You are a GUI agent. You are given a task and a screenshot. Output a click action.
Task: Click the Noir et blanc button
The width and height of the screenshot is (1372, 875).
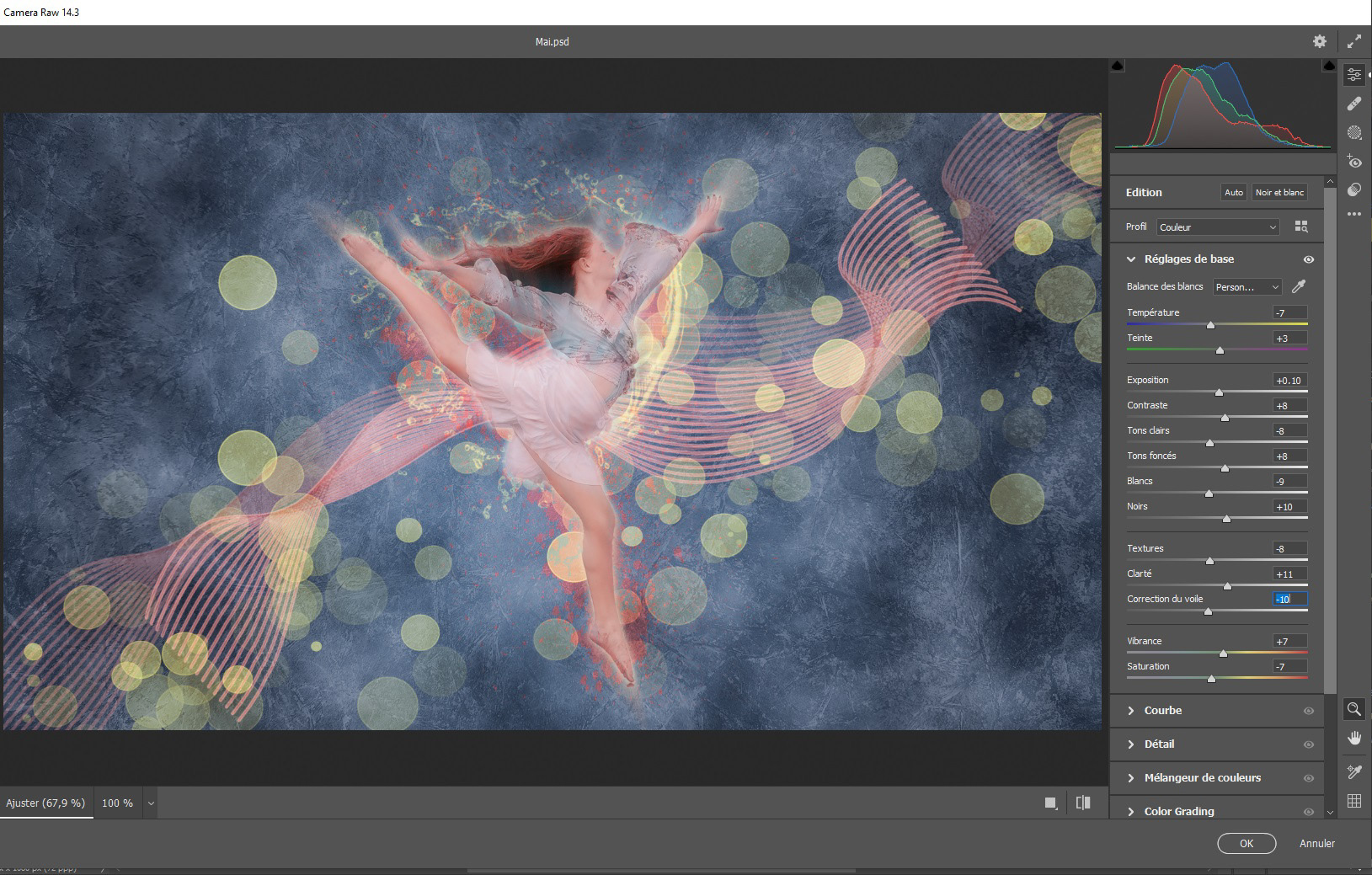(x=1279, y=193)
